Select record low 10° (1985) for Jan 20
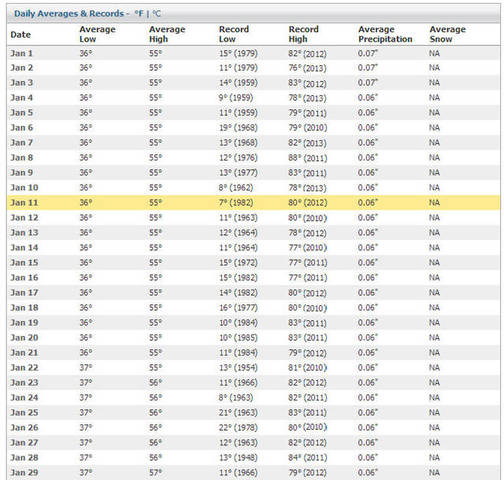Image resolution: width=504 pixels, height=480 pixels. coord(238,338)
